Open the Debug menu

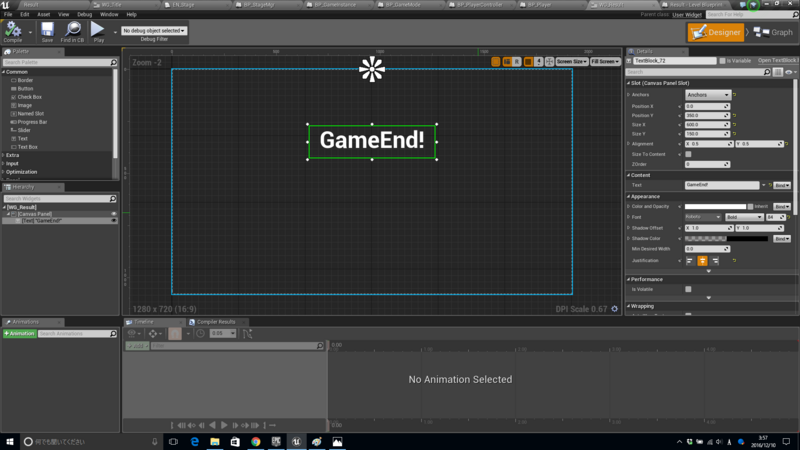coord(84,14)
